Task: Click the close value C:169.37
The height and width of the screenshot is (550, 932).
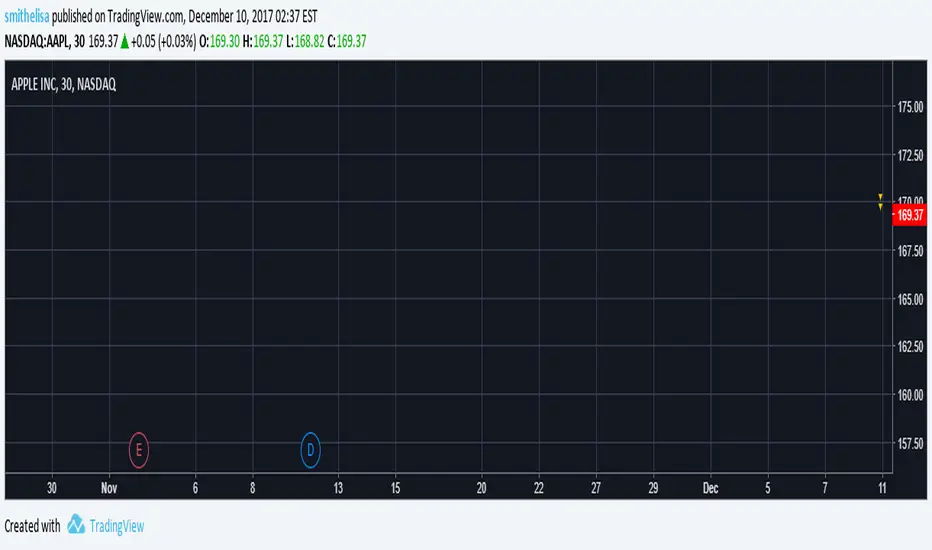Action: [x=347, y=41]
